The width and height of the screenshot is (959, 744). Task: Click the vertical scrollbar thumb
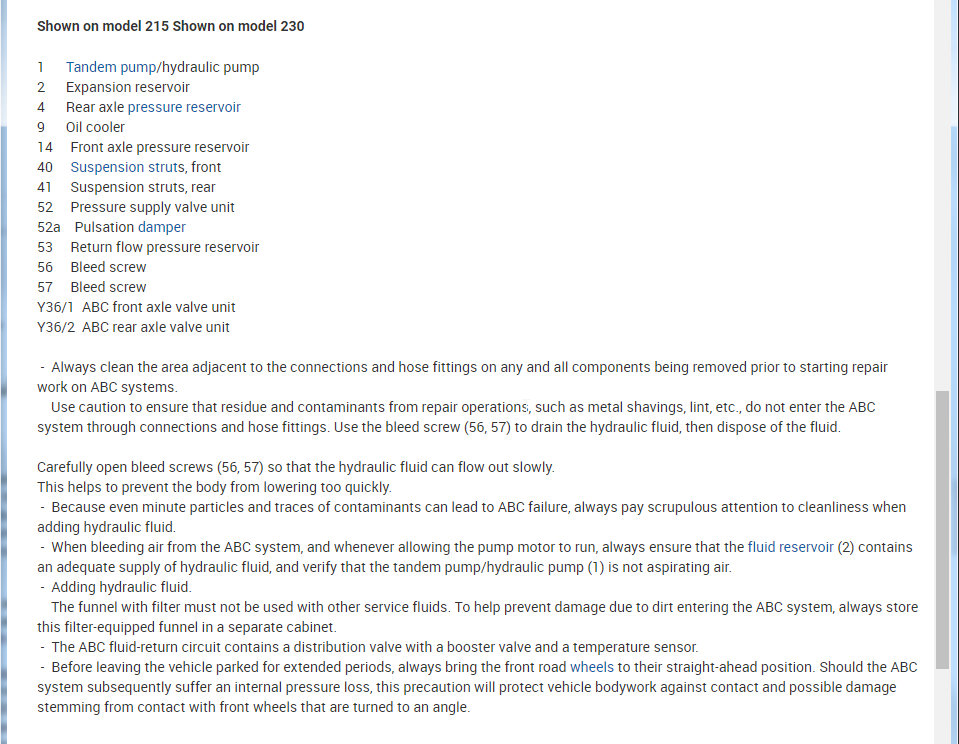[x=942, y=530]
